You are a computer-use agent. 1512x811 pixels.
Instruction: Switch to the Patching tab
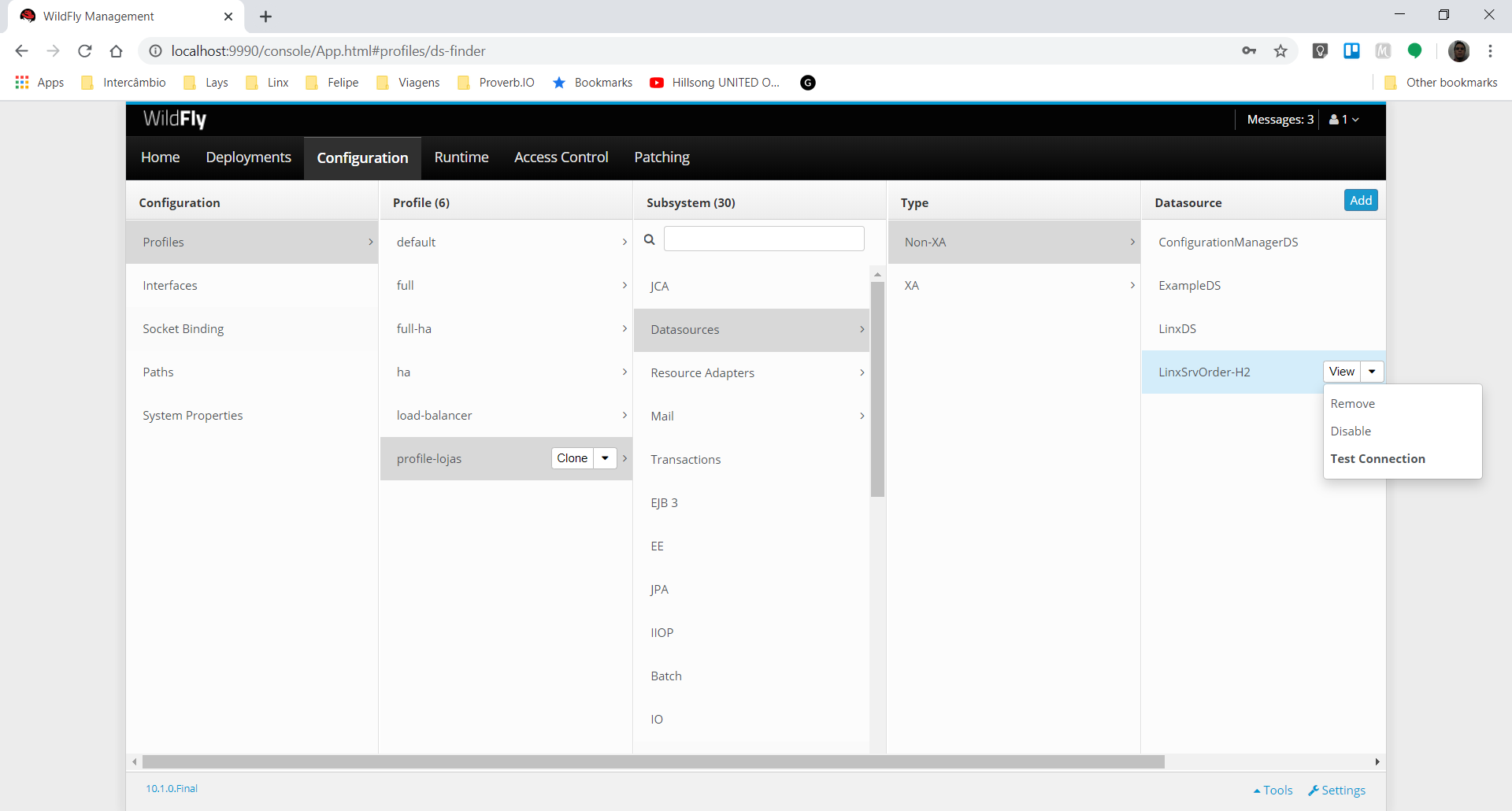click(662, 157)
